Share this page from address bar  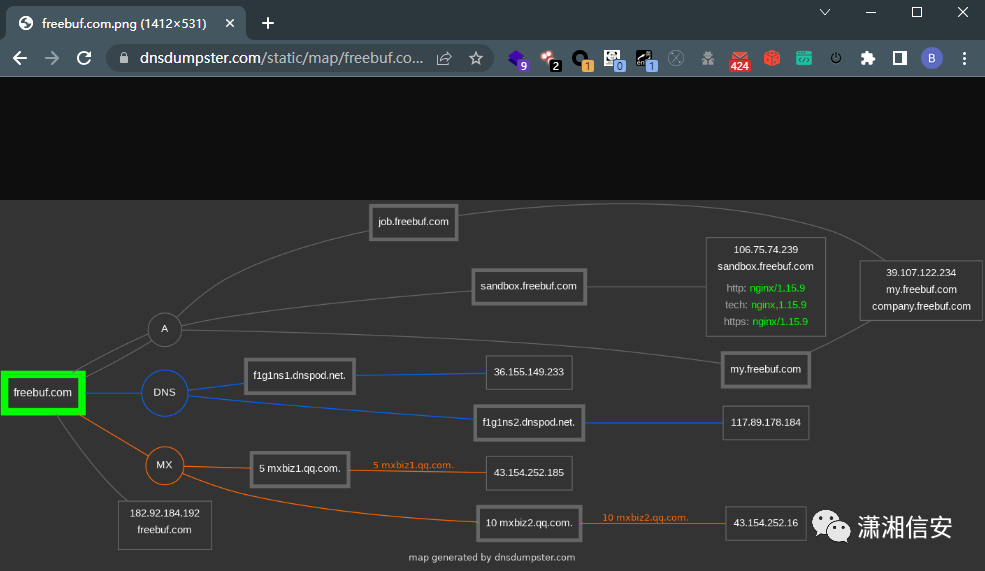444,58
